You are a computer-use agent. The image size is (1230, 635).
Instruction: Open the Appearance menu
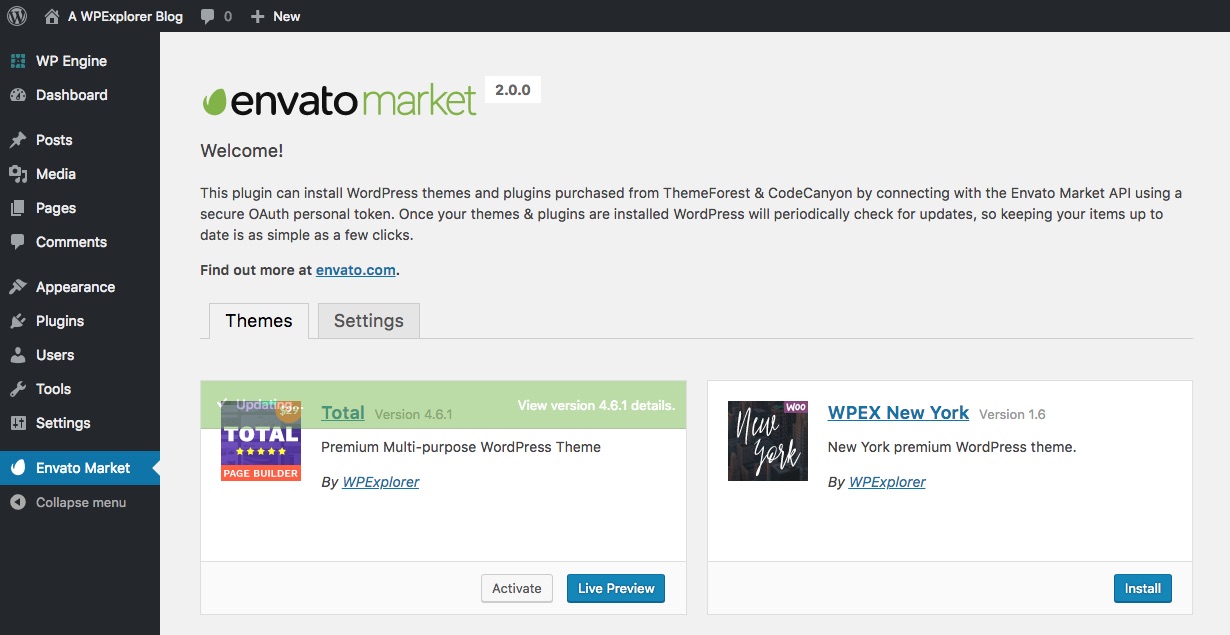coord(80,287)
